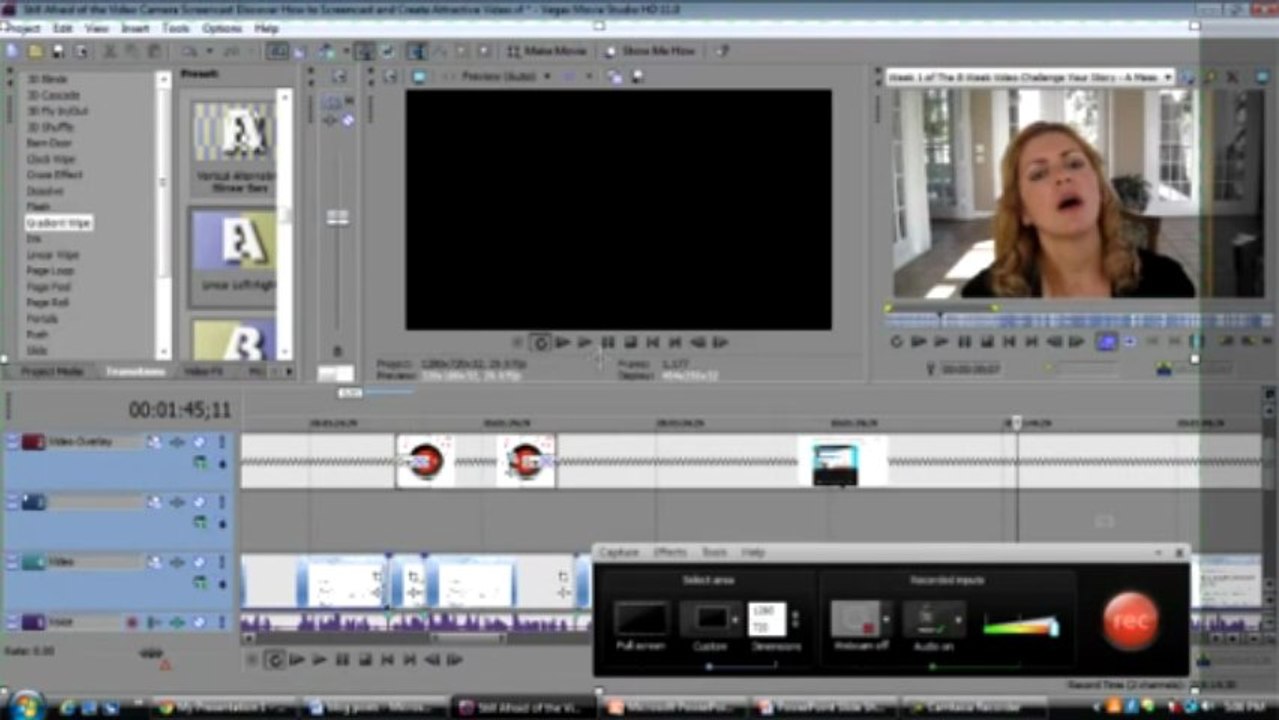
Task: Open the Custom area dropdown arrow
Action: (x=736, y=620)
